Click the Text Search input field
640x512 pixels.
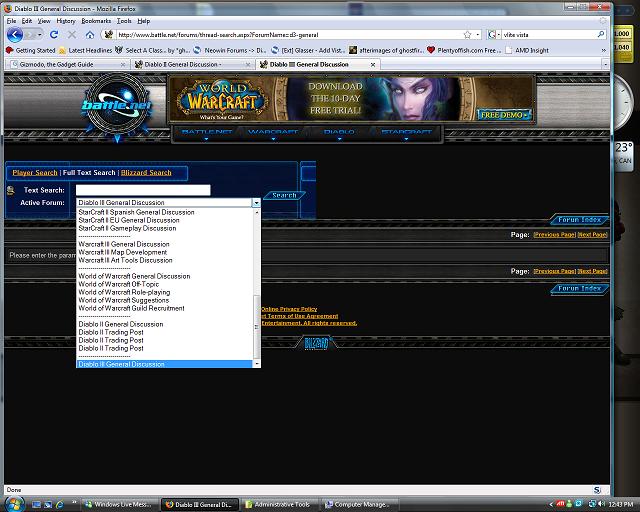coord(142,190)
